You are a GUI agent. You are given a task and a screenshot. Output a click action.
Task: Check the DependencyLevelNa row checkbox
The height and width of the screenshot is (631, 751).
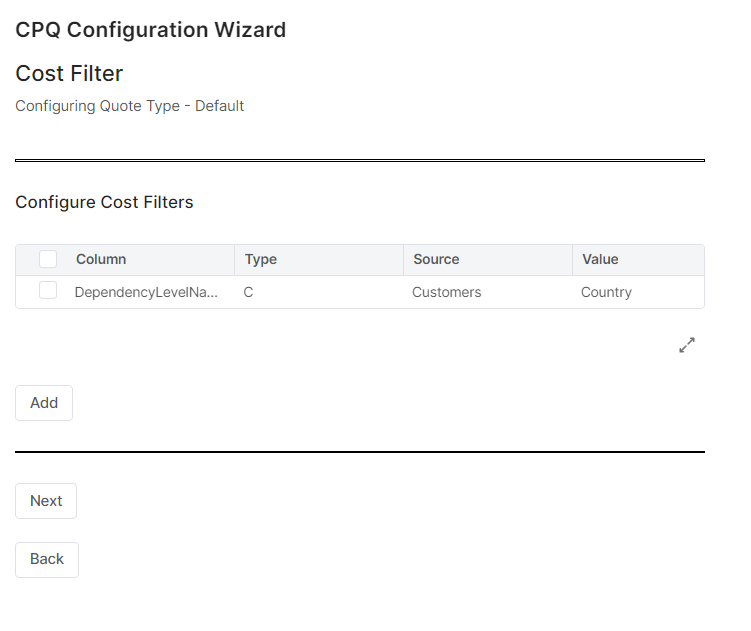[48, 291]
